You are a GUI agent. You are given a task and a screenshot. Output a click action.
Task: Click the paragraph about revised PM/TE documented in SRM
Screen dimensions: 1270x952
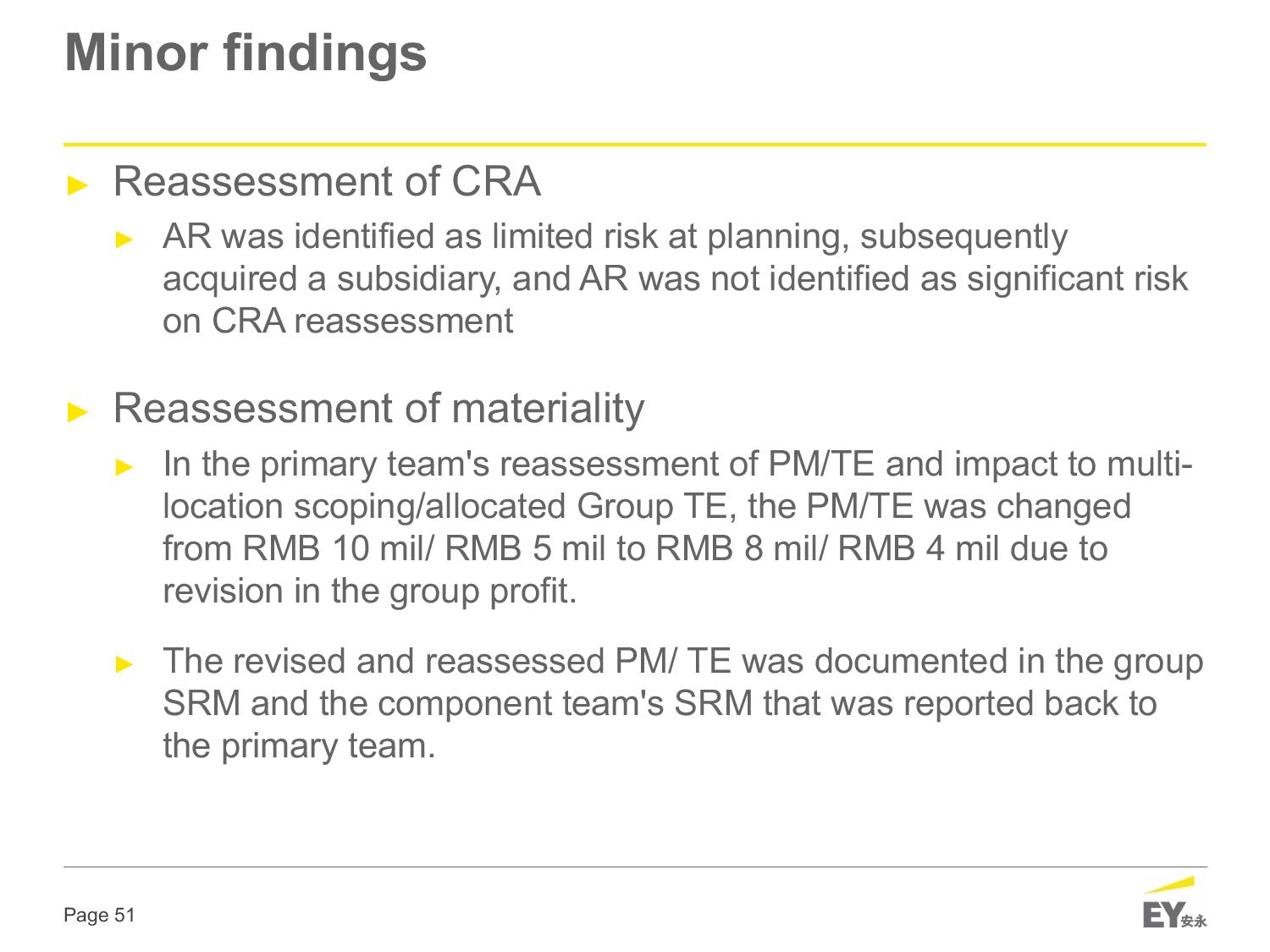point(682,703)
